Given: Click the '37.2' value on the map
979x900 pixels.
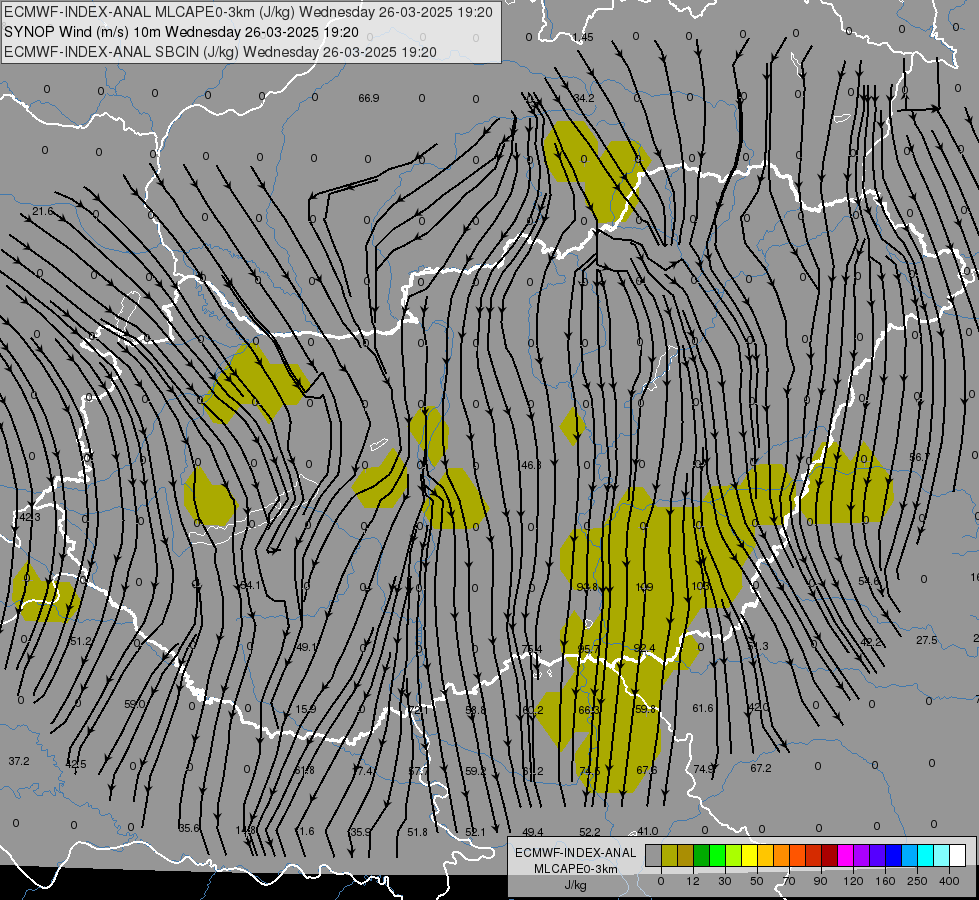Looking at the screenshot, I should coord(19,761).
